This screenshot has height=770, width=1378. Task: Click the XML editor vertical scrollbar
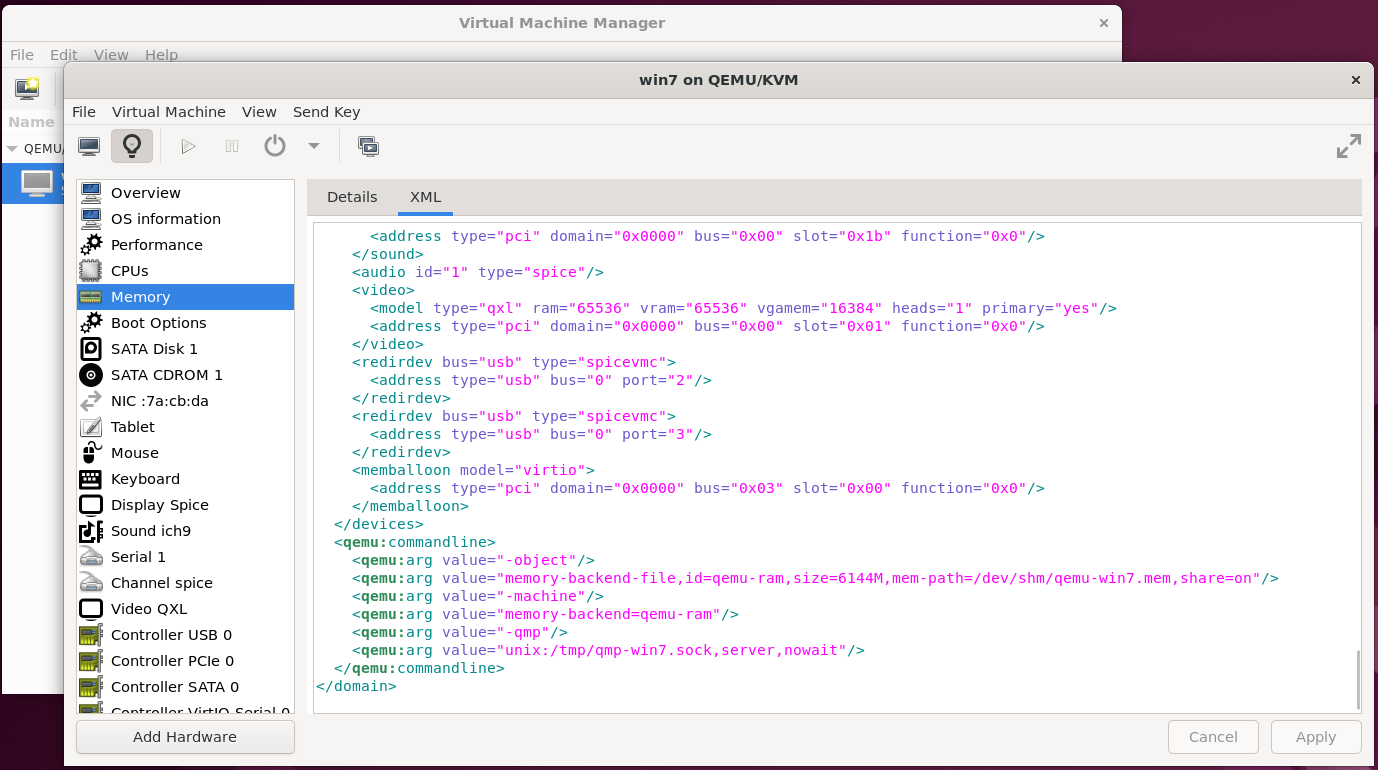coord(1357,678)
